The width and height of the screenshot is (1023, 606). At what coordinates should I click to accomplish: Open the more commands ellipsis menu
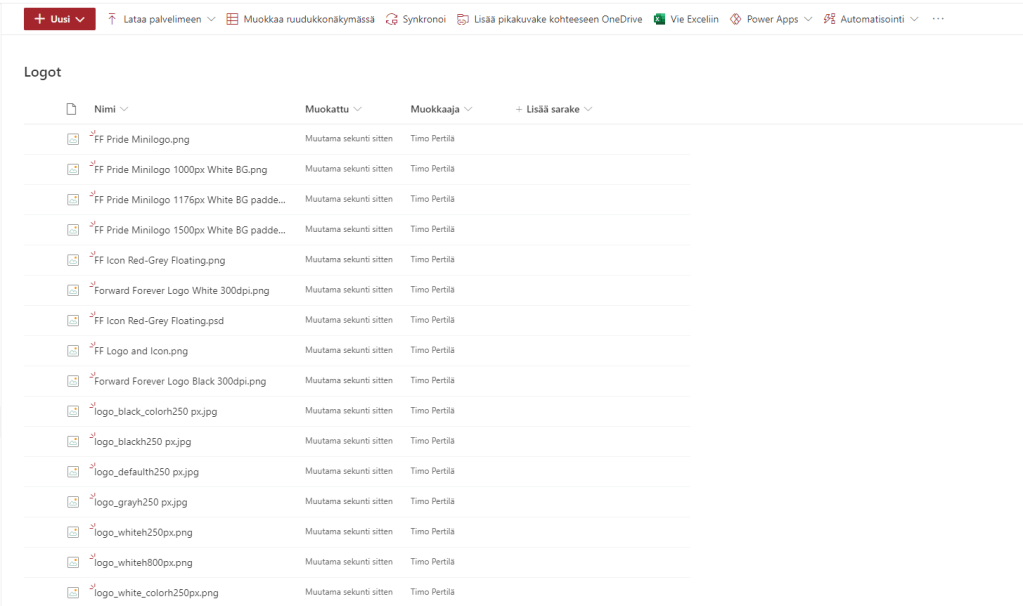click(937, 19)
